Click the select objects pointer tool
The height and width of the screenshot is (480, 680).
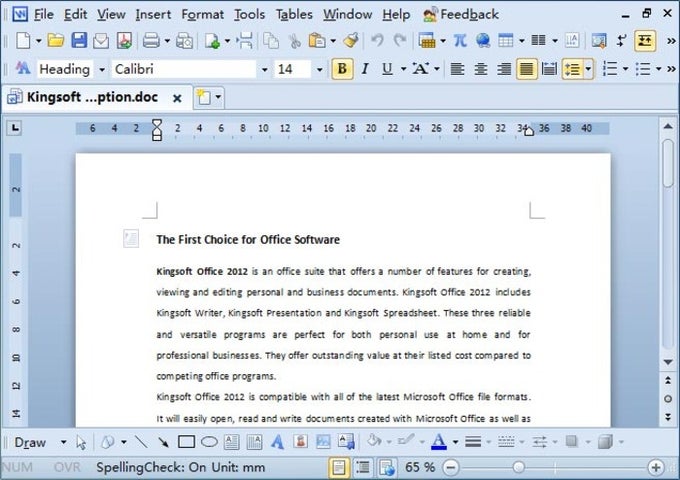coord(81,442)
